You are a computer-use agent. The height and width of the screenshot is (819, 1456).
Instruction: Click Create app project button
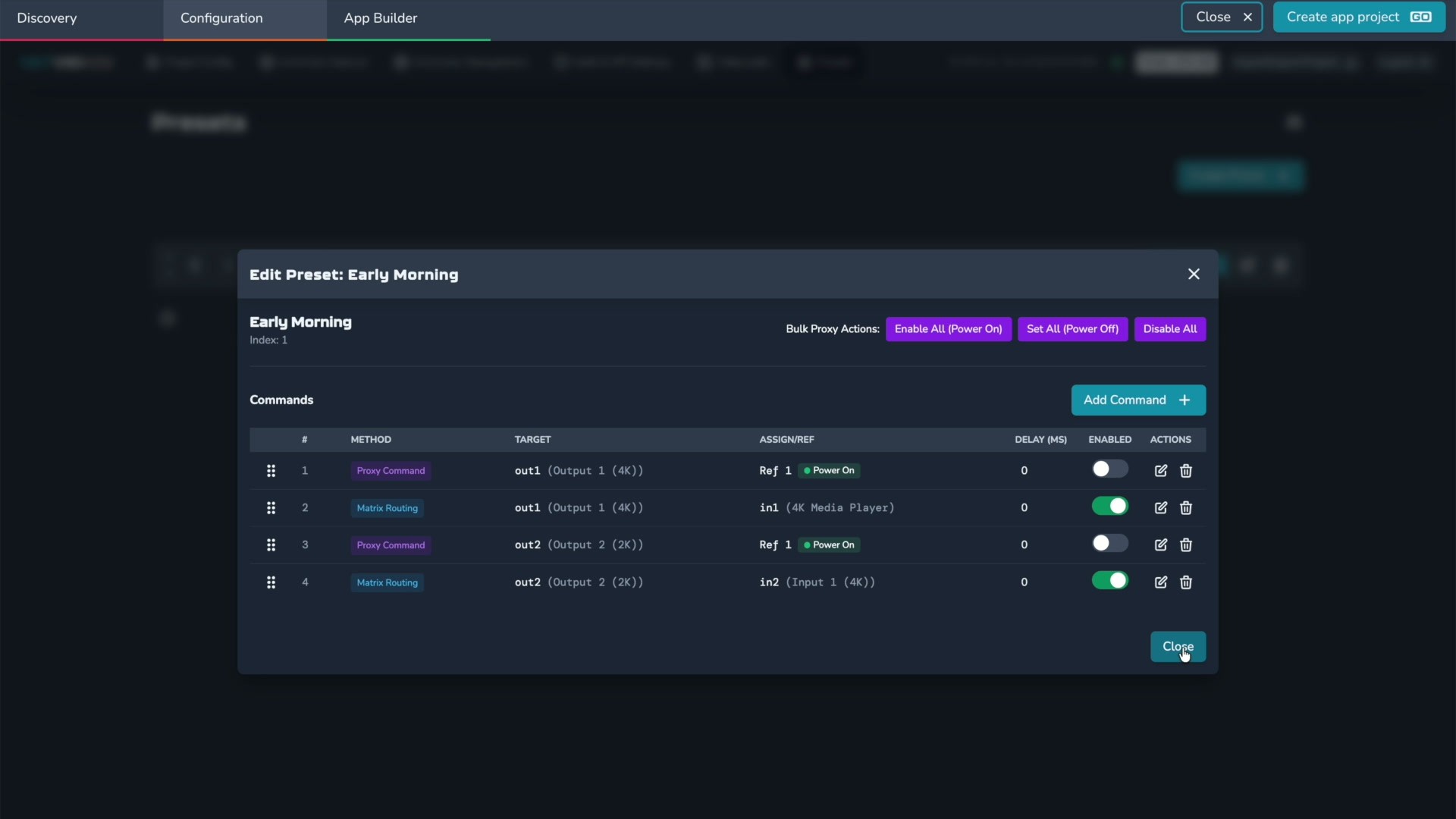click(1359, 17)
